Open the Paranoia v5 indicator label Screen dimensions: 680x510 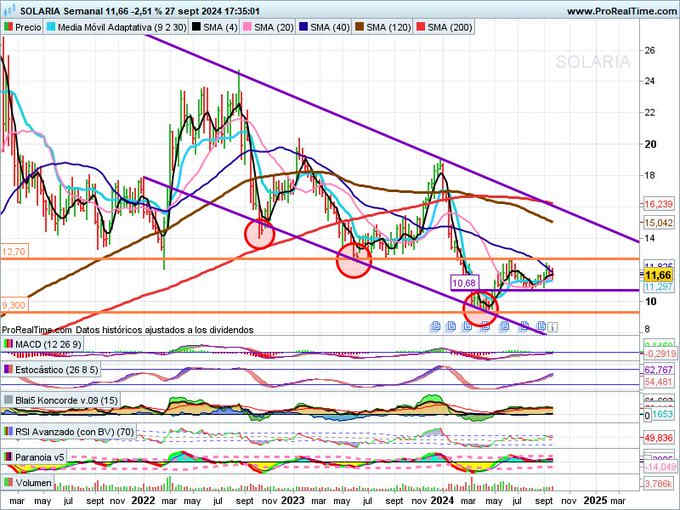pos(34,457)
